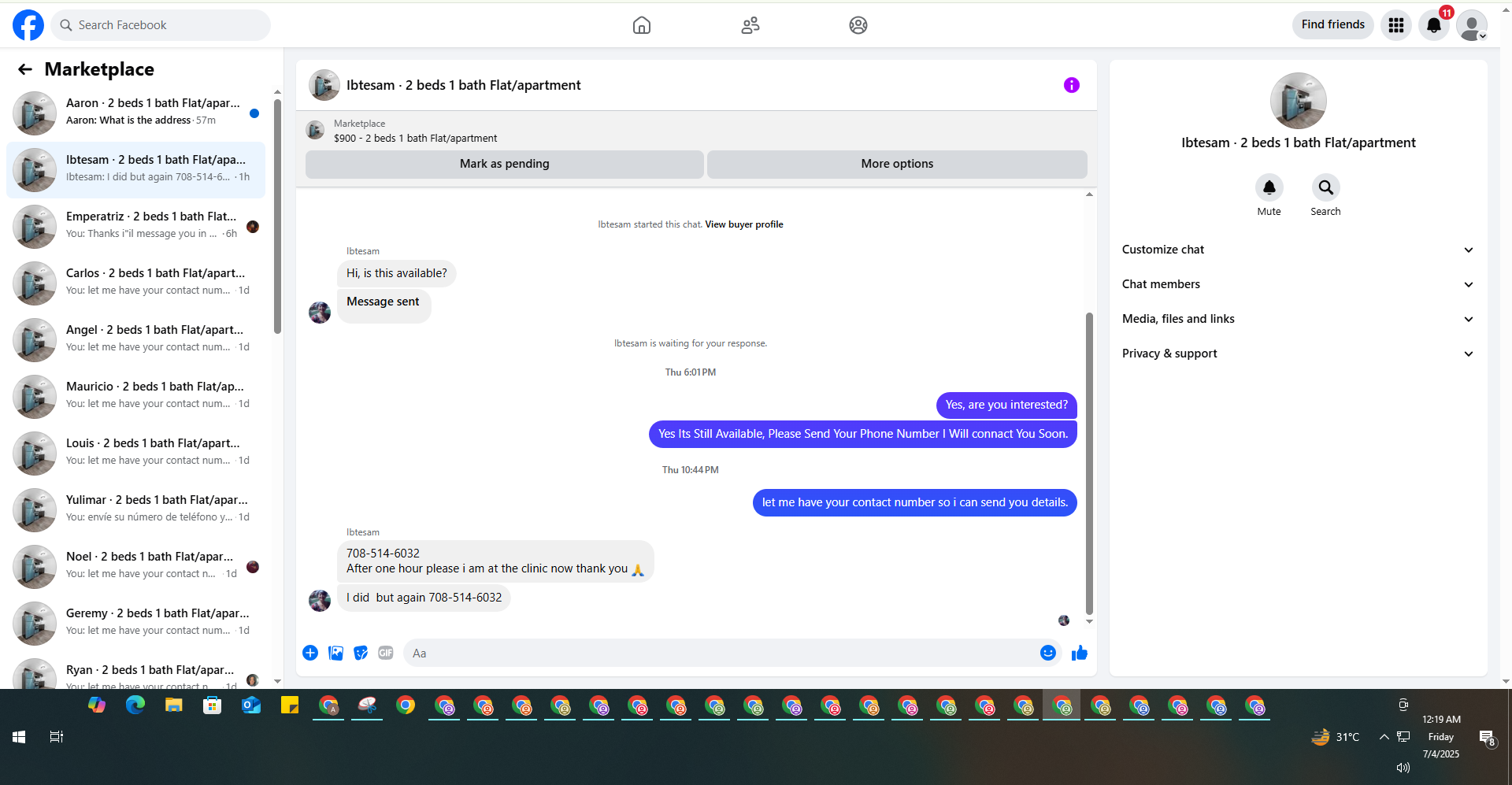
Task: Open Angel's conversation
Action: click(135, 340)
